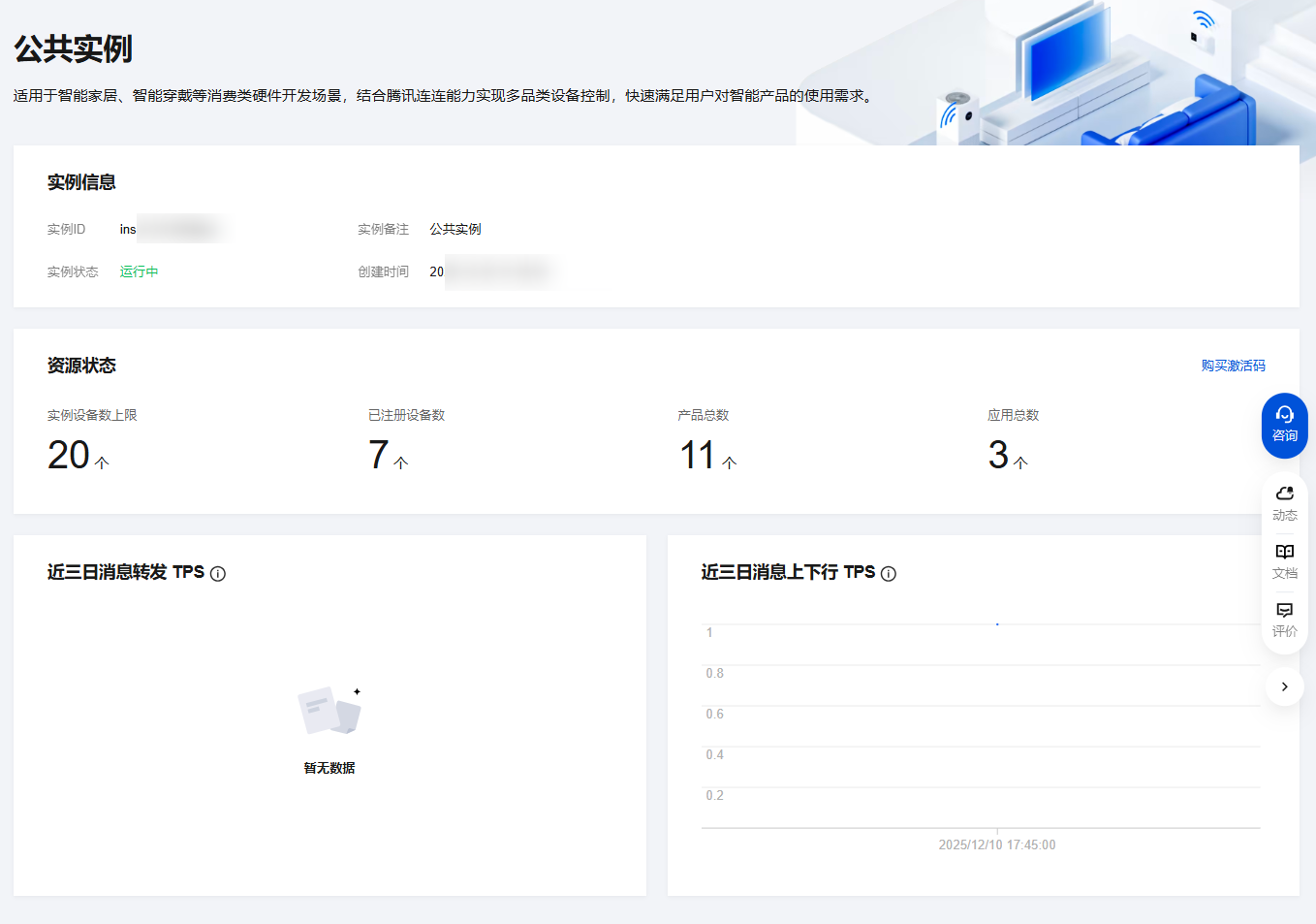This screenshot has width=1316, height=924.
Task: Click the 实例备注 value 公共实例
Action: [x=455, y=229]
